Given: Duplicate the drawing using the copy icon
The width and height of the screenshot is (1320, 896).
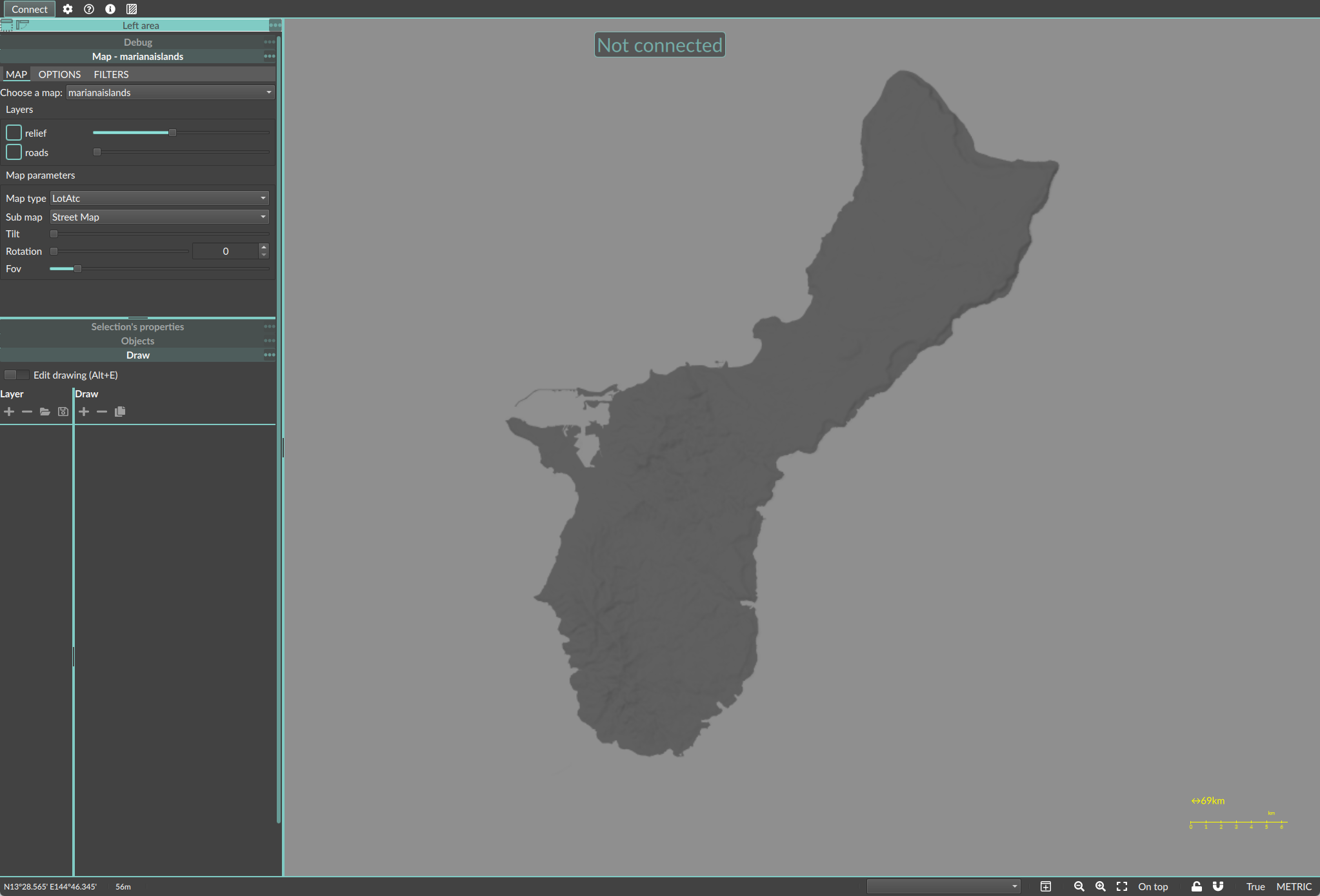Looking at the screenshot, I should pyautogui.click(x=120, y=411).
